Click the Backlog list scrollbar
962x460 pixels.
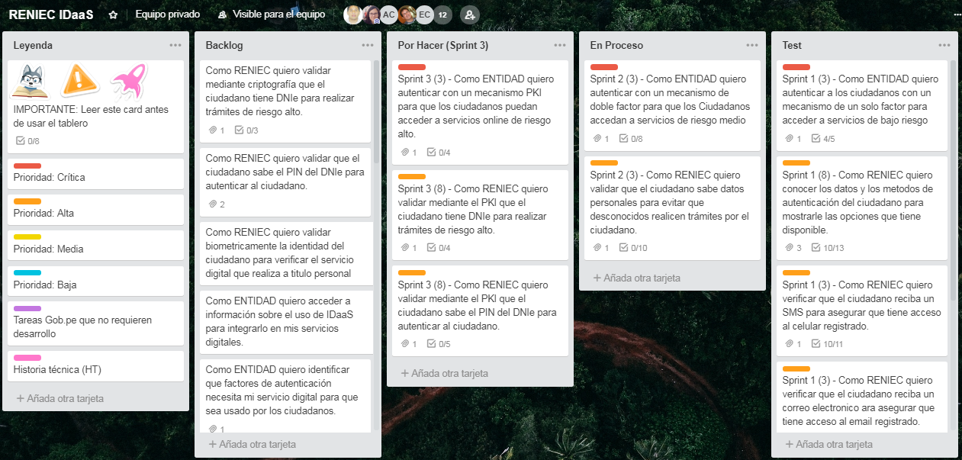pyautogui.click(x=375, y=110)
